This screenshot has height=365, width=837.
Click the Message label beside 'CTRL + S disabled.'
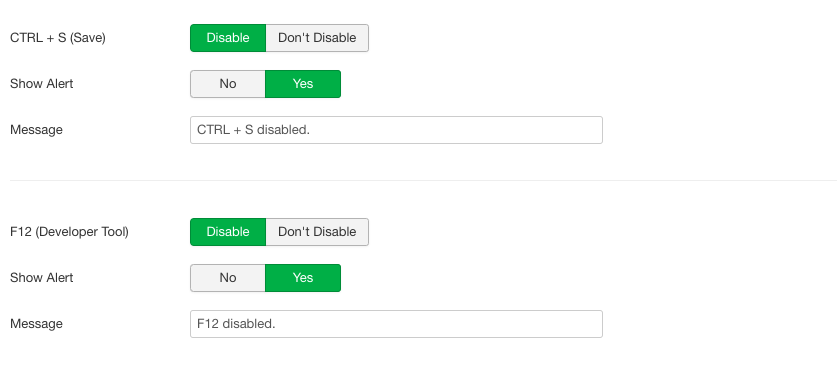pos(36,130)
